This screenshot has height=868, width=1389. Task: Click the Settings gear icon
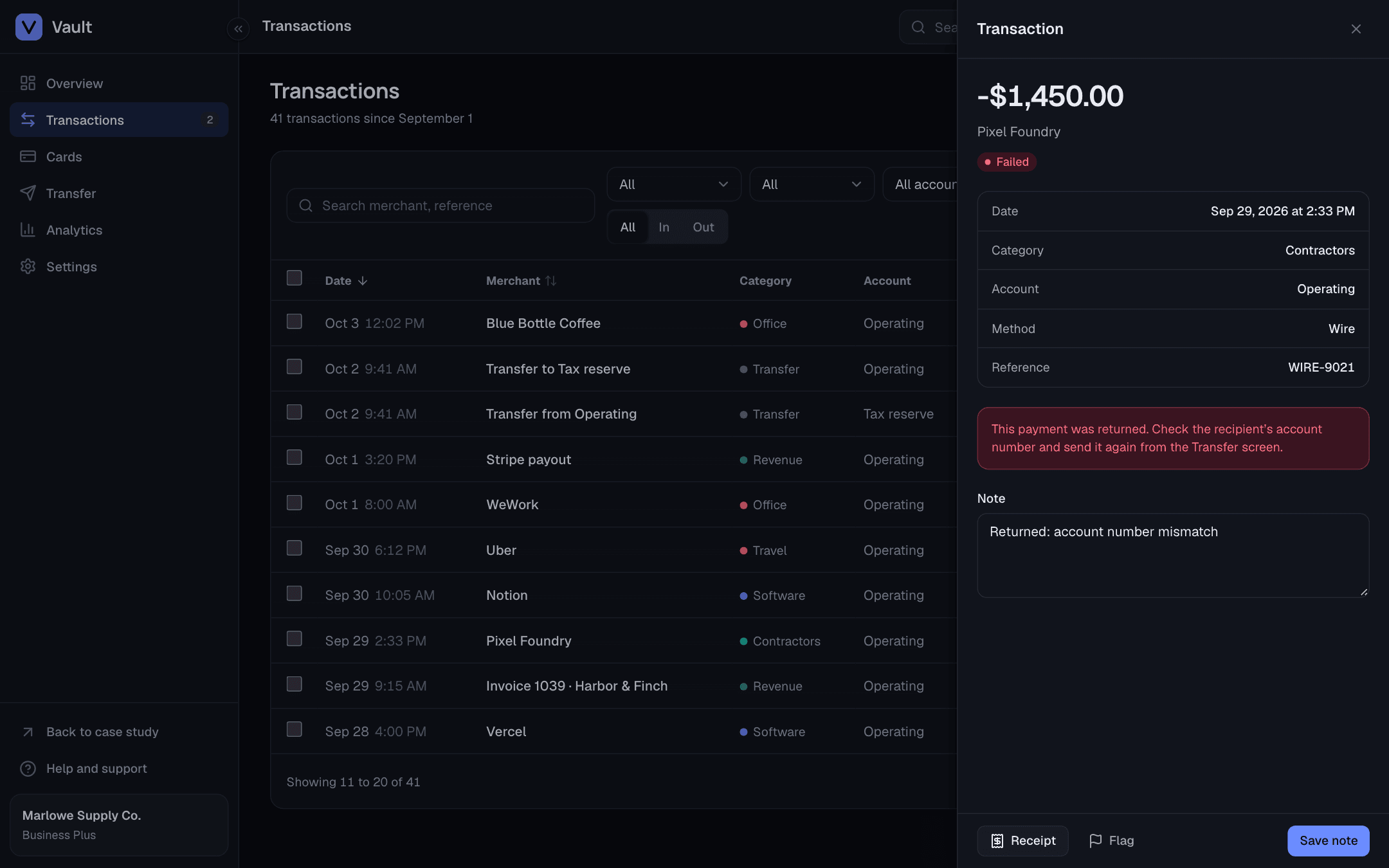click(28, 267)
